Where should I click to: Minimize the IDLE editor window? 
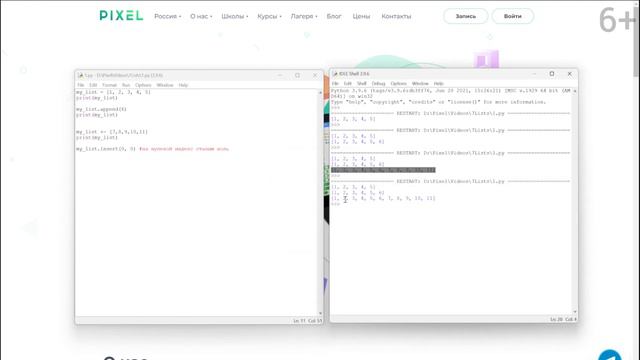click(280, 75)
